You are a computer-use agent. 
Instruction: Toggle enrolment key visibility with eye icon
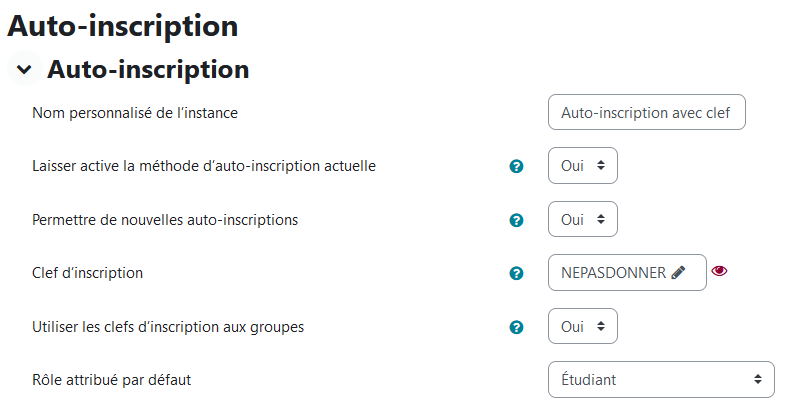[x=719, y=271]
